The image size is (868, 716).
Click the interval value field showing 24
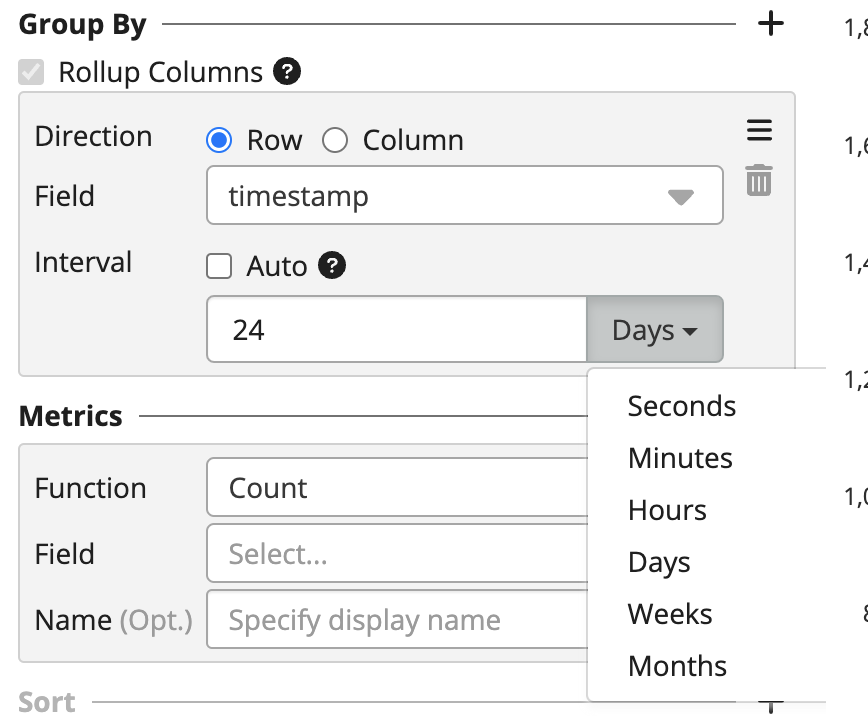click(397, 329)
